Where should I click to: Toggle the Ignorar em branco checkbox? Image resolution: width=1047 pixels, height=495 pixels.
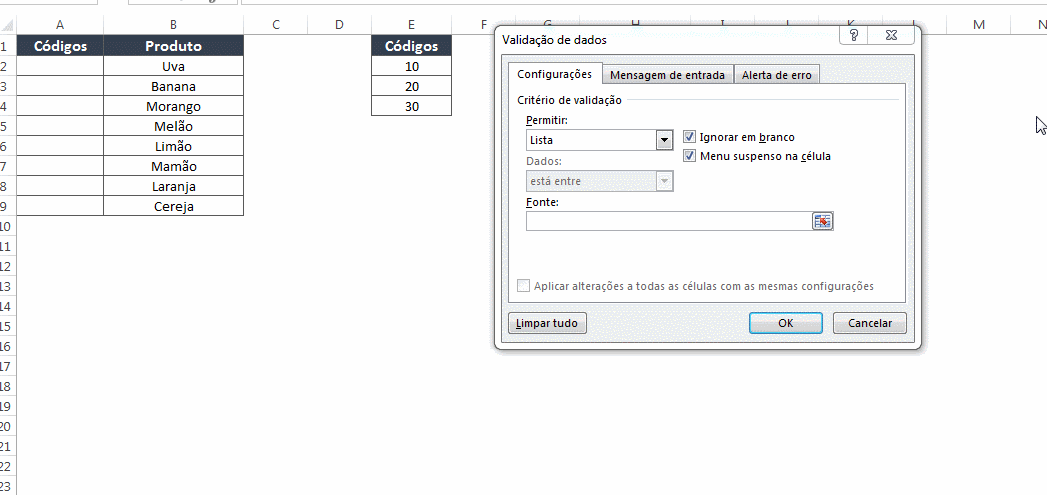(x=689, y=137)
